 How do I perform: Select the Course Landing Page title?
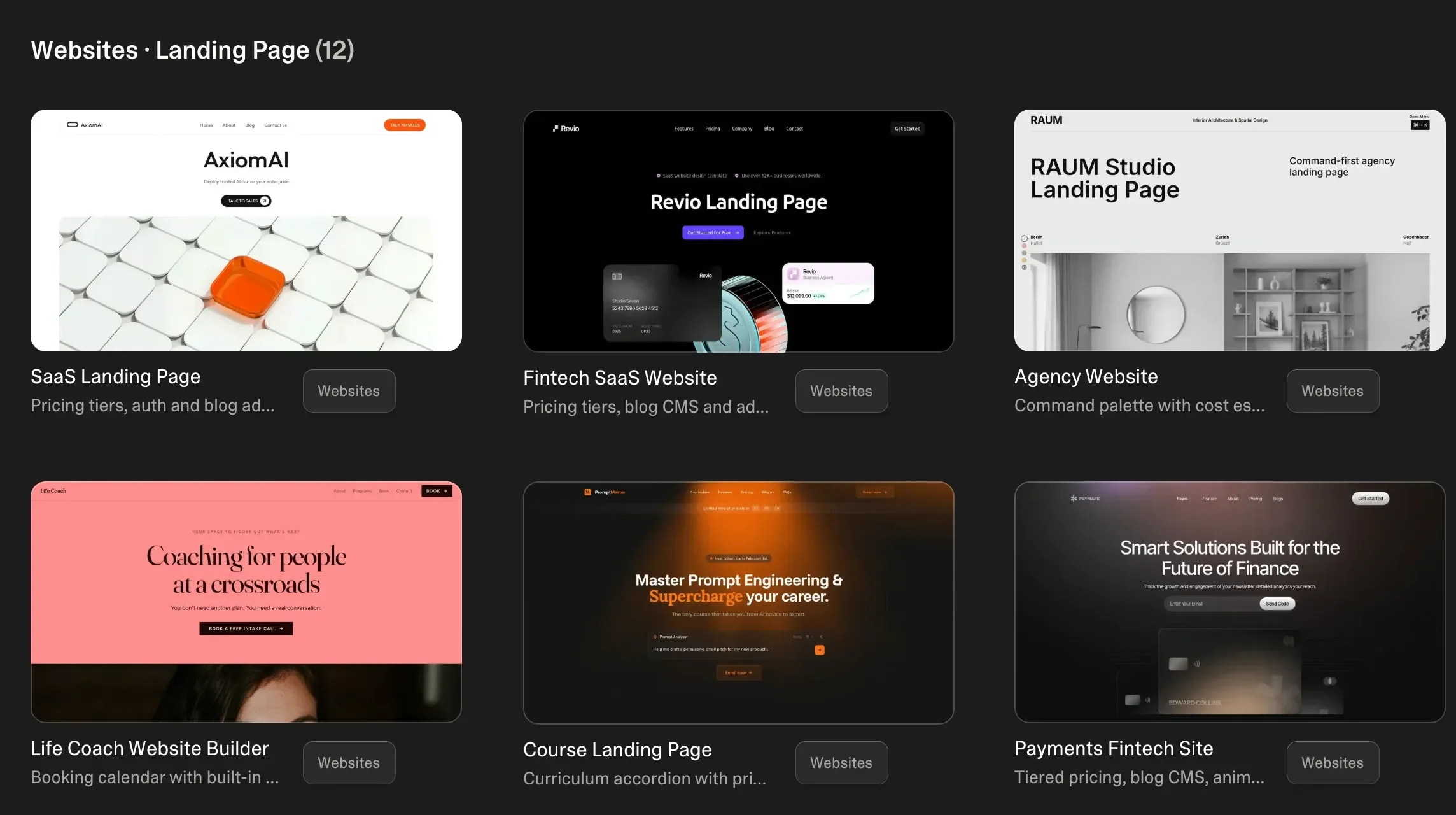click(617, 750)
